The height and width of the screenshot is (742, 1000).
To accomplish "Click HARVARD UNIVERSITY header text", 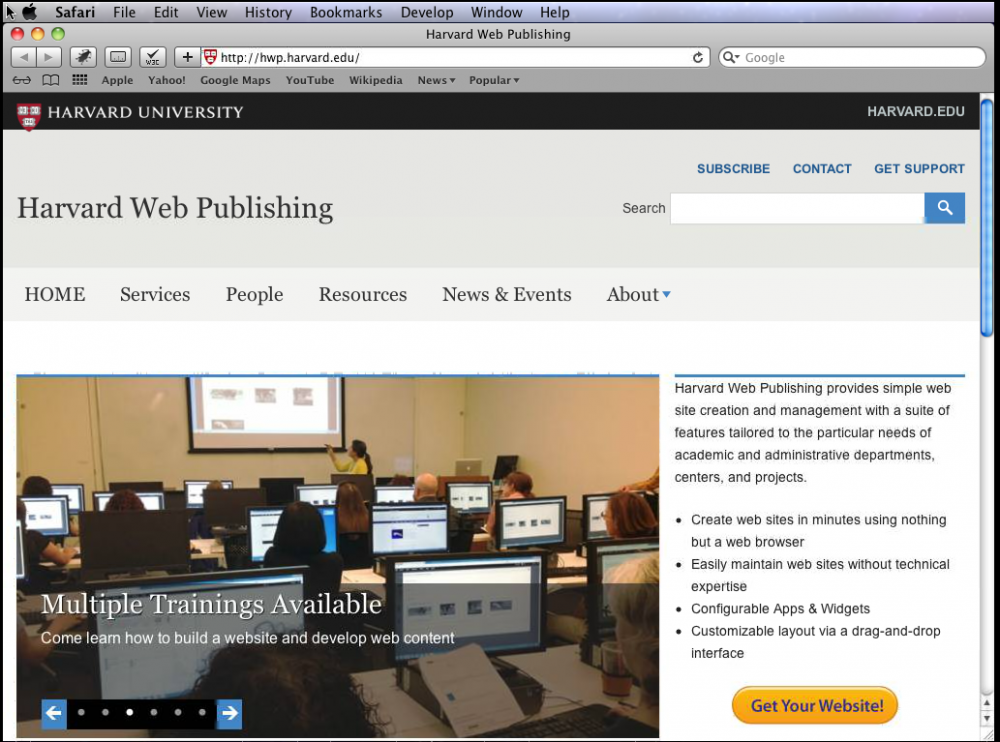I will click(145, 112).
